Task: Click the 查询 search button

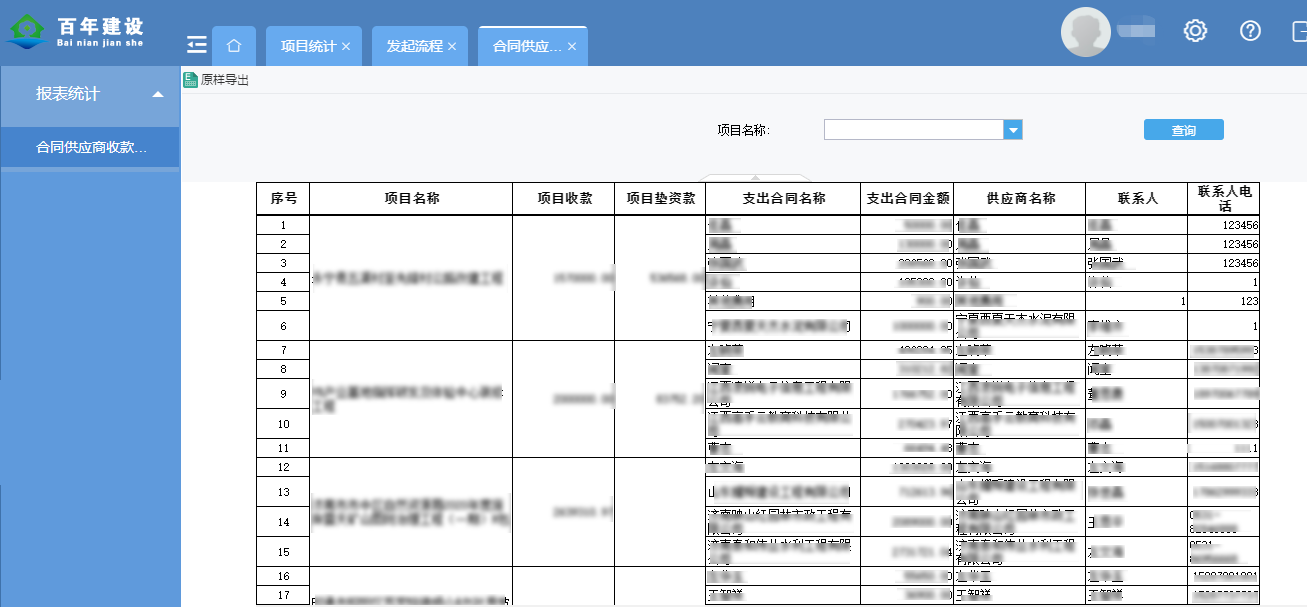Action: click(1184, 130)
